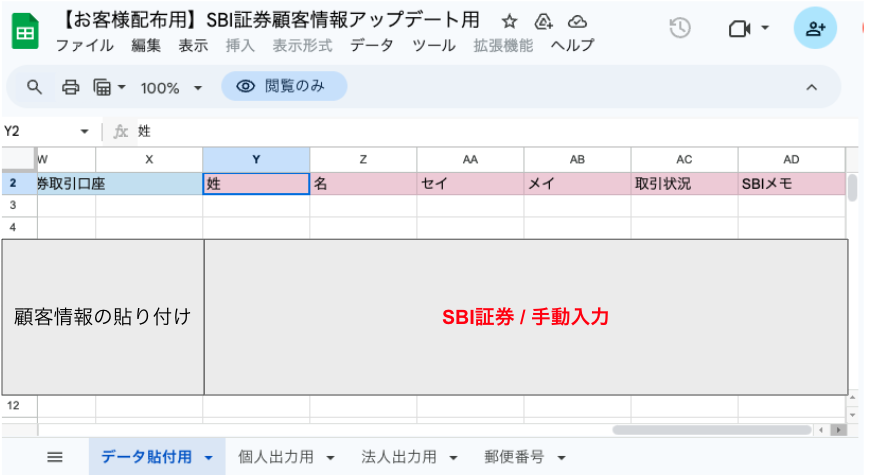The height and width of the screenshot is (475, 869).
Task: Open the 郵便番号 tab dropdown arrow
Action: (x=561, y=458)
